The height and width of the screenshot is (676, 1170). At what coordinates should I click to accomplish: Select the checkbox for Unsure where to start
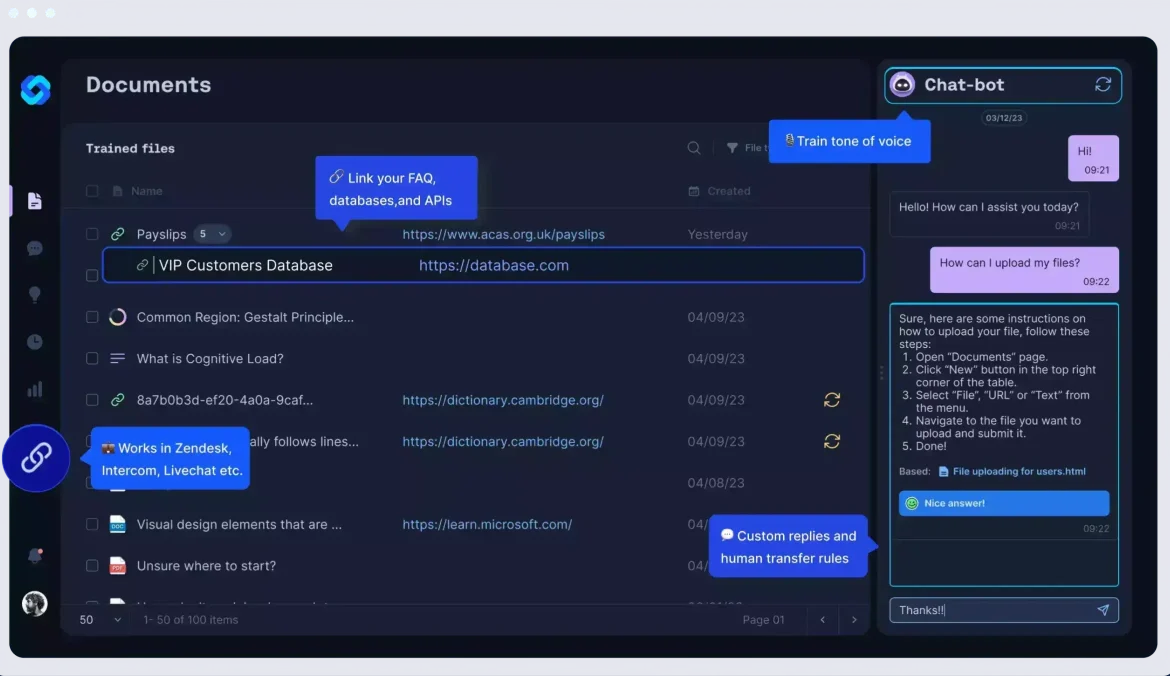point(92,565)
